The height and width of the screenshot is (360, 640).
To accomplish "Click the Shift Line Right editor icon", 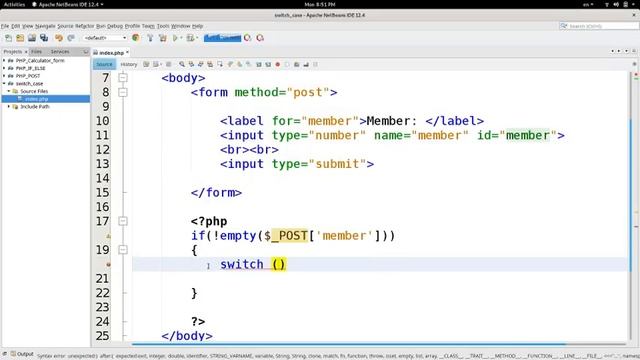I will click(x=268, y=64).
